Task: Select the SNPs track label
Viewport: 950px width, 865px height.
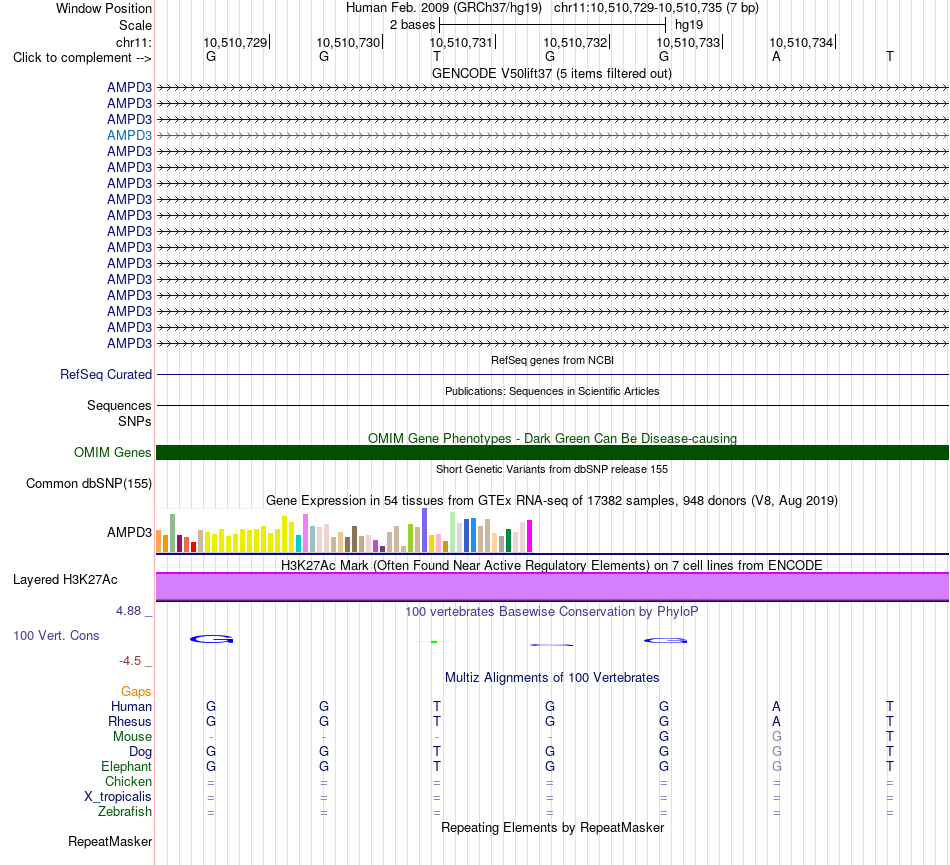Action: pos(135,421)
